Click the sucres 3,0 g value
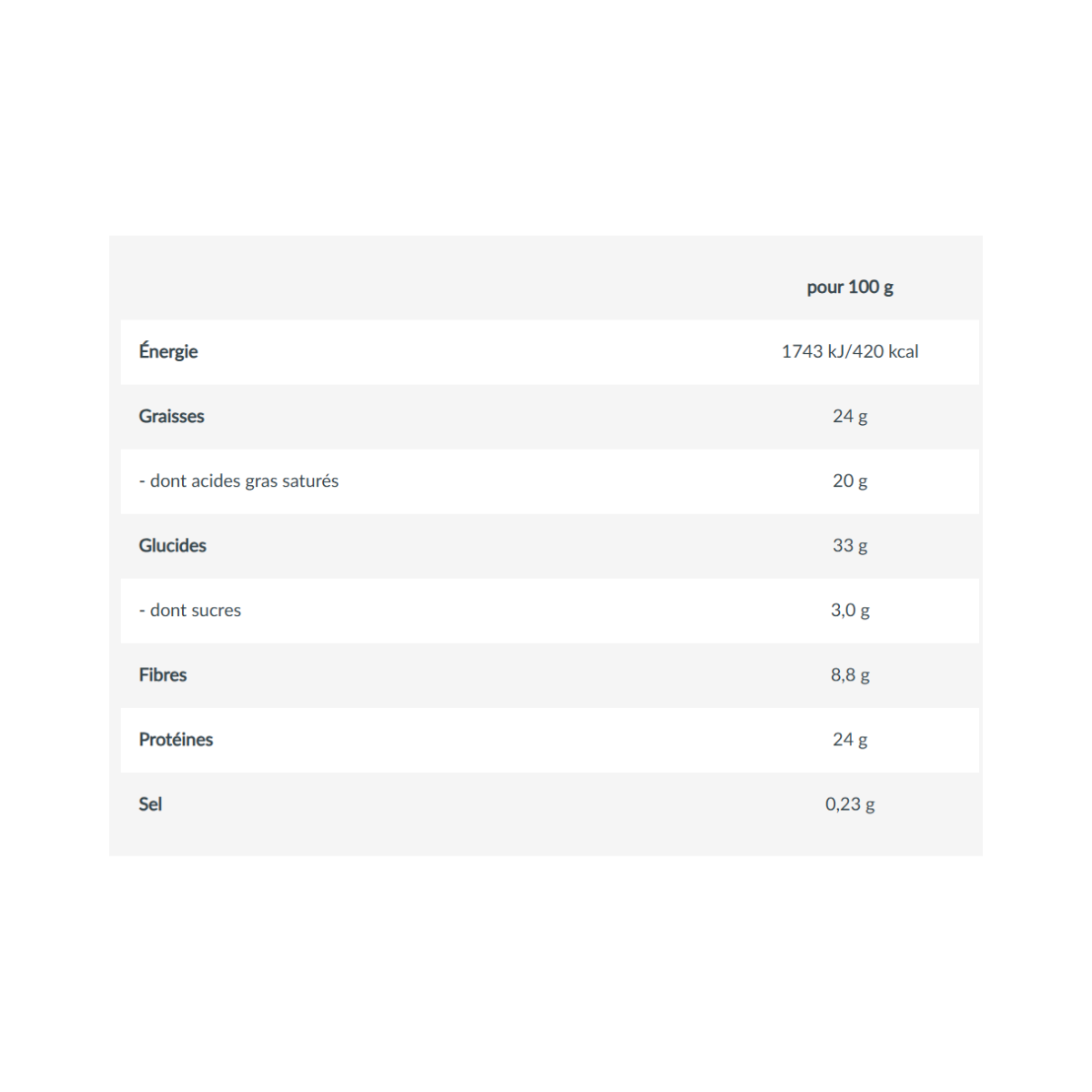Viewport: 1092px width, 1092px height. (850, 610)
